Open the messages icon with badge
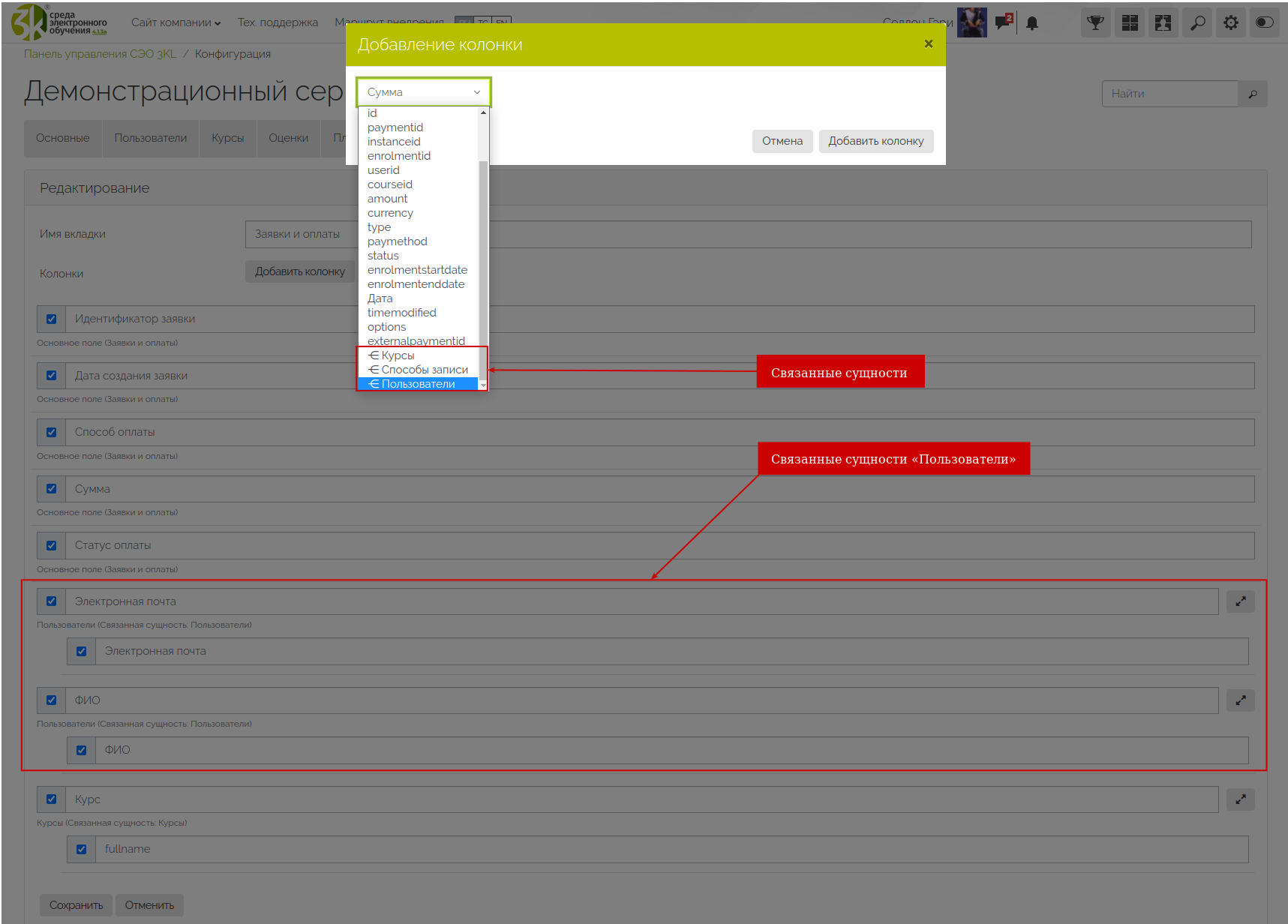The height and width of the screenshot is (924, 1288). (1003, 22)
